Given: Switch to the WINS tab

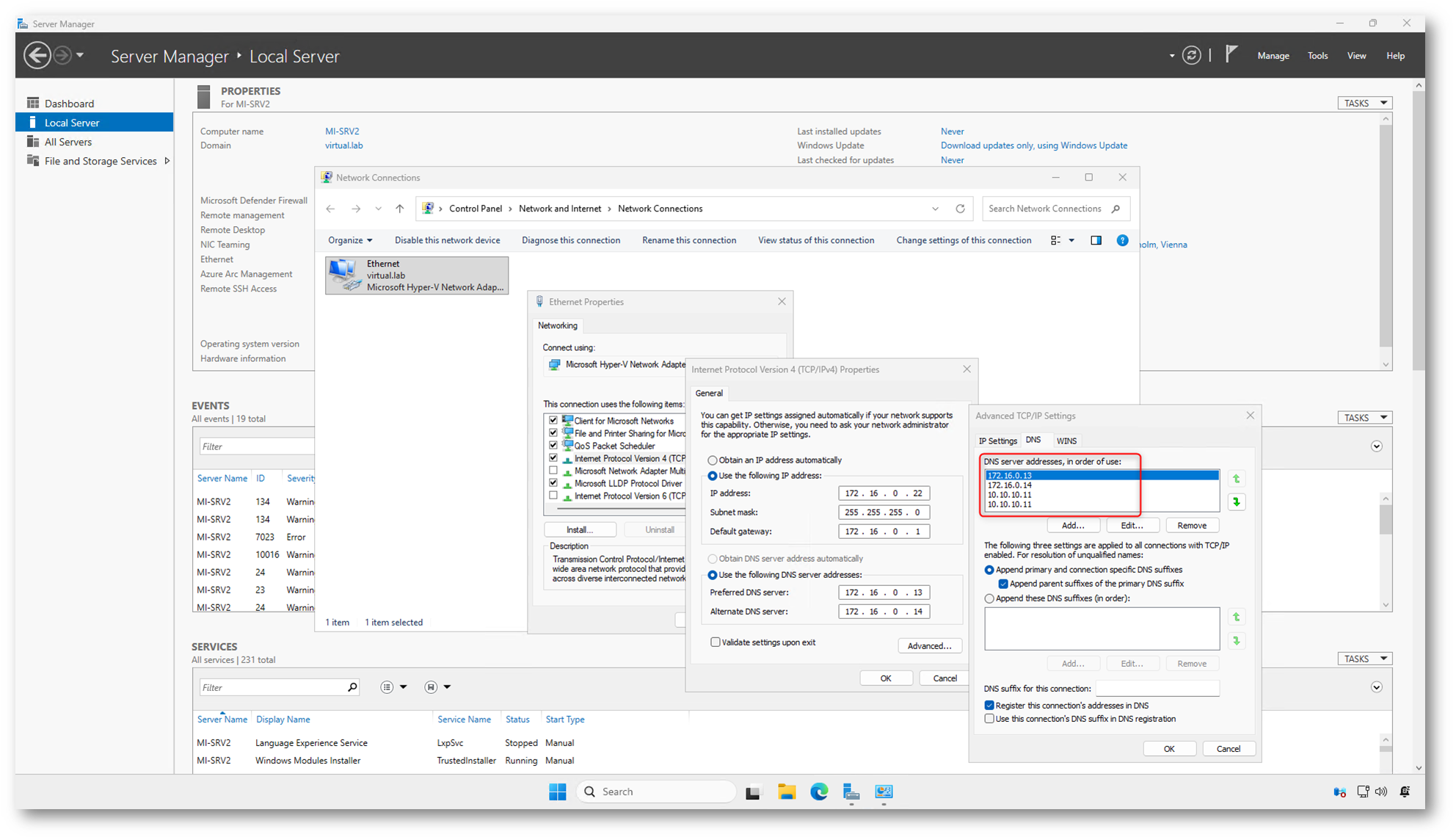Looking at the screenshot, I should point(1066,441).
